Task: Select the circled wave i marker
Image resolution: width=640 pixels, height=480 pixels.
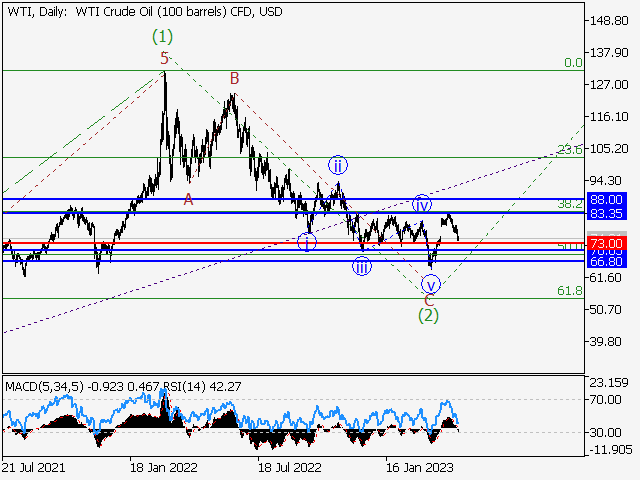Action: tap(308, 243)
